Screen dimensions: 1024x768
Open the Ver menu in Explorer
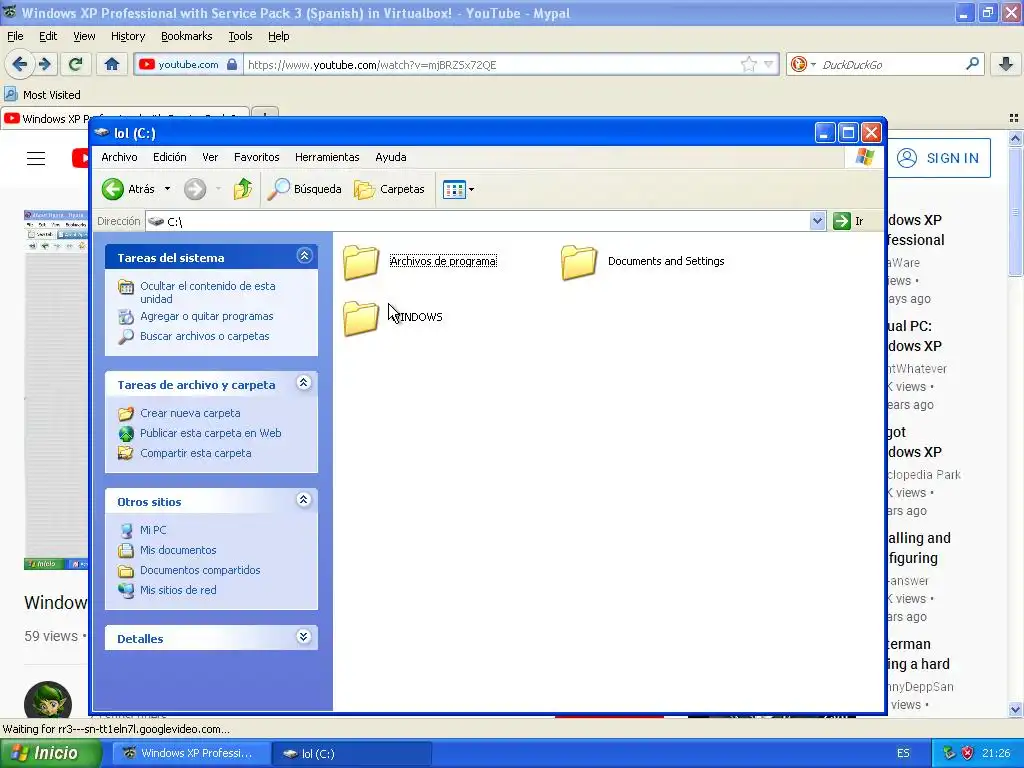click(210, 157)
